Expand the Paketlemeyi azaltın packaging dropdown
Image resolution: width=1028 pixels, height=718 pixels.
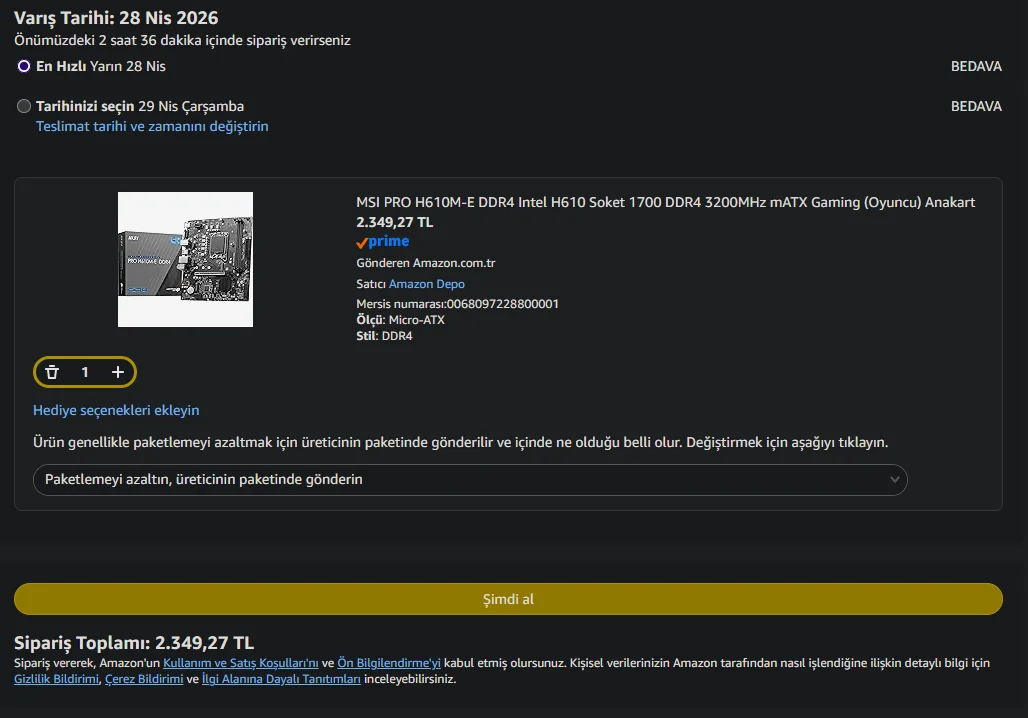pyautogui.click(x=470, y=480)
